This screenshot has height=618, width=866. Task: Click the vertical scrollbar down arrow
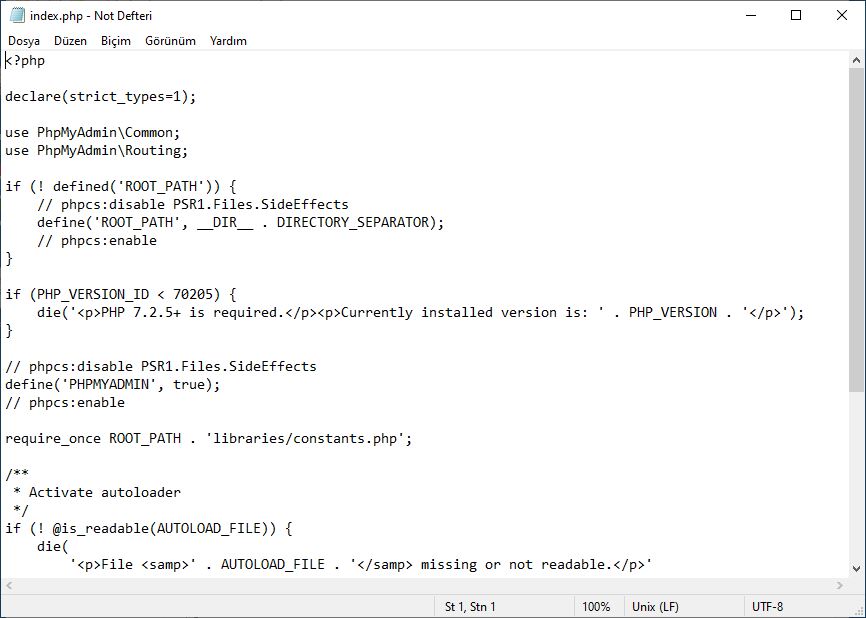857,568
